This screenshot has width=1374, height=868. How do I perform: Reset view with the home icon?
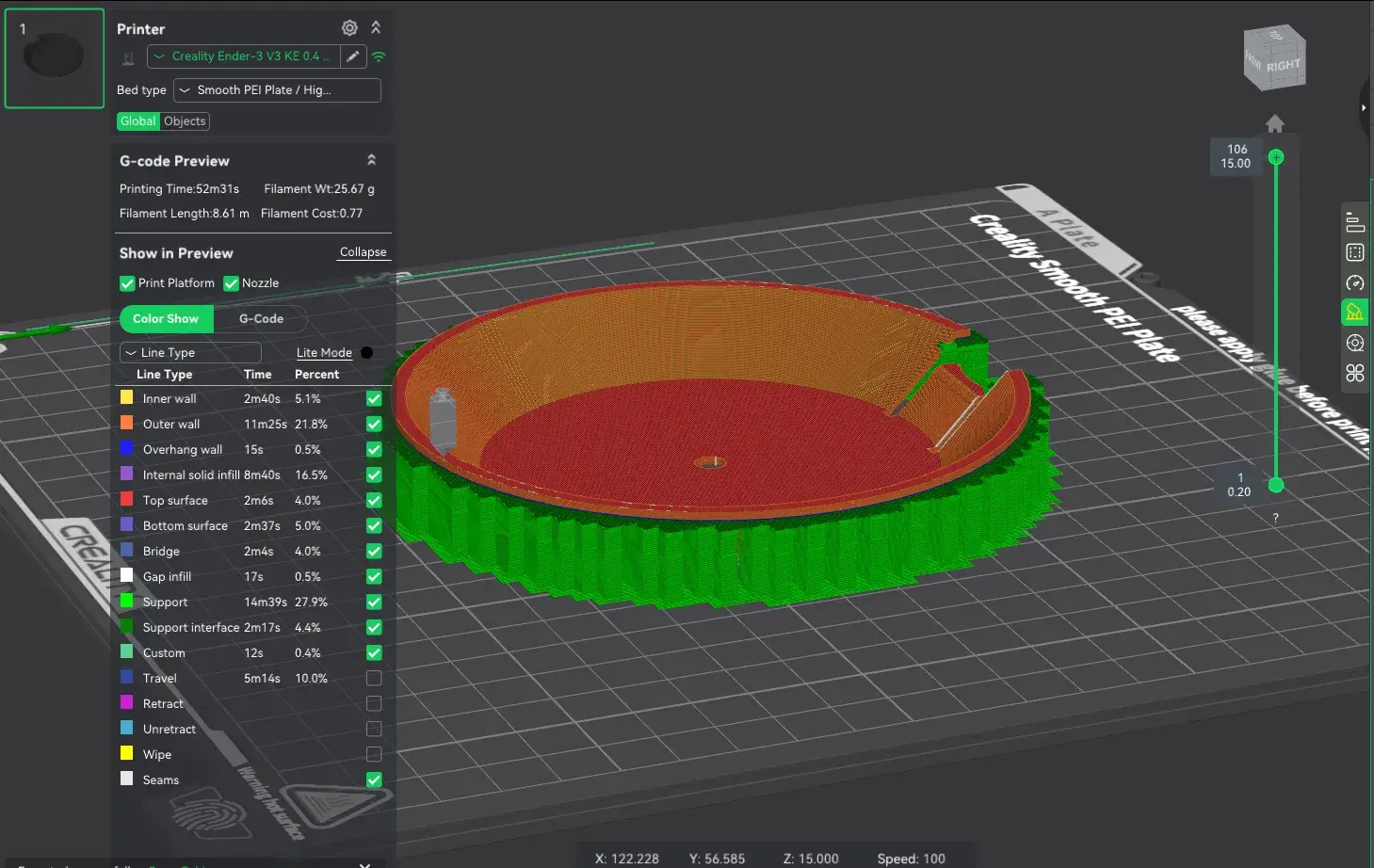1275,123
